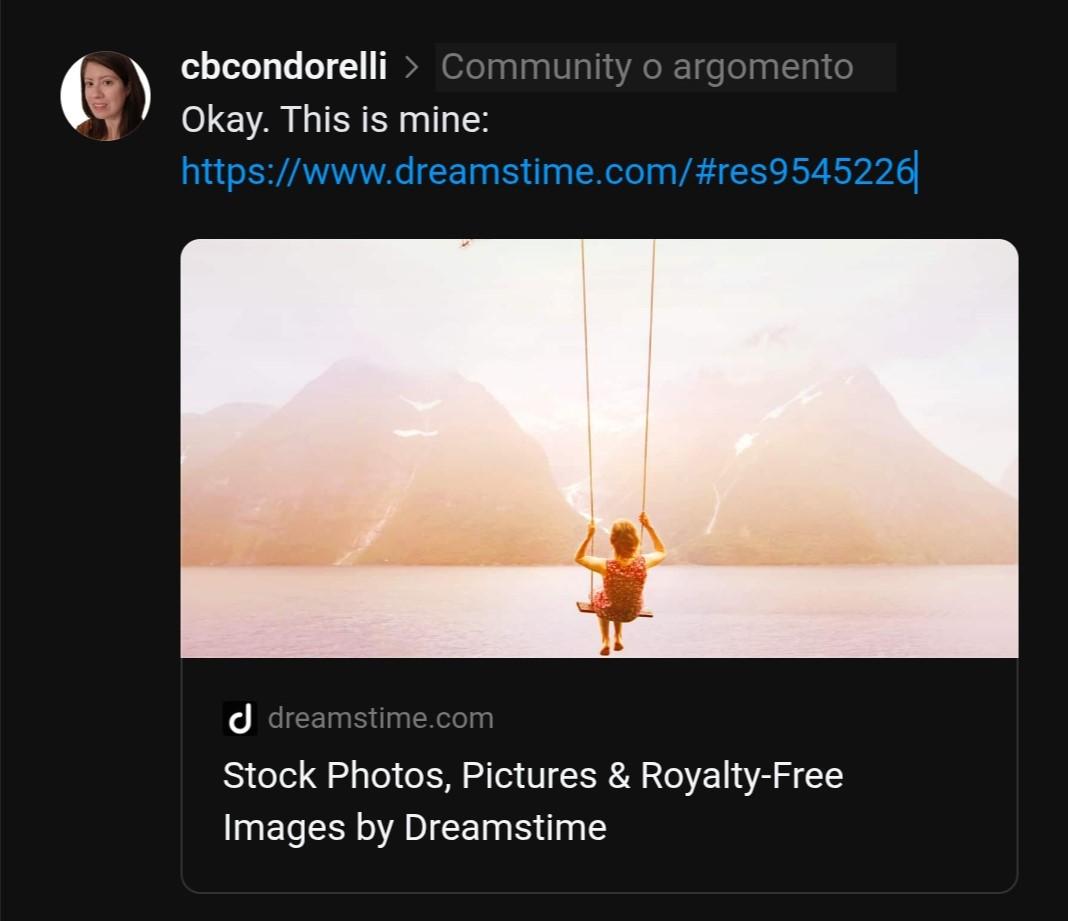Click the swing seat plank in the photo
The image size is (1068, 921).
(615, 611)
